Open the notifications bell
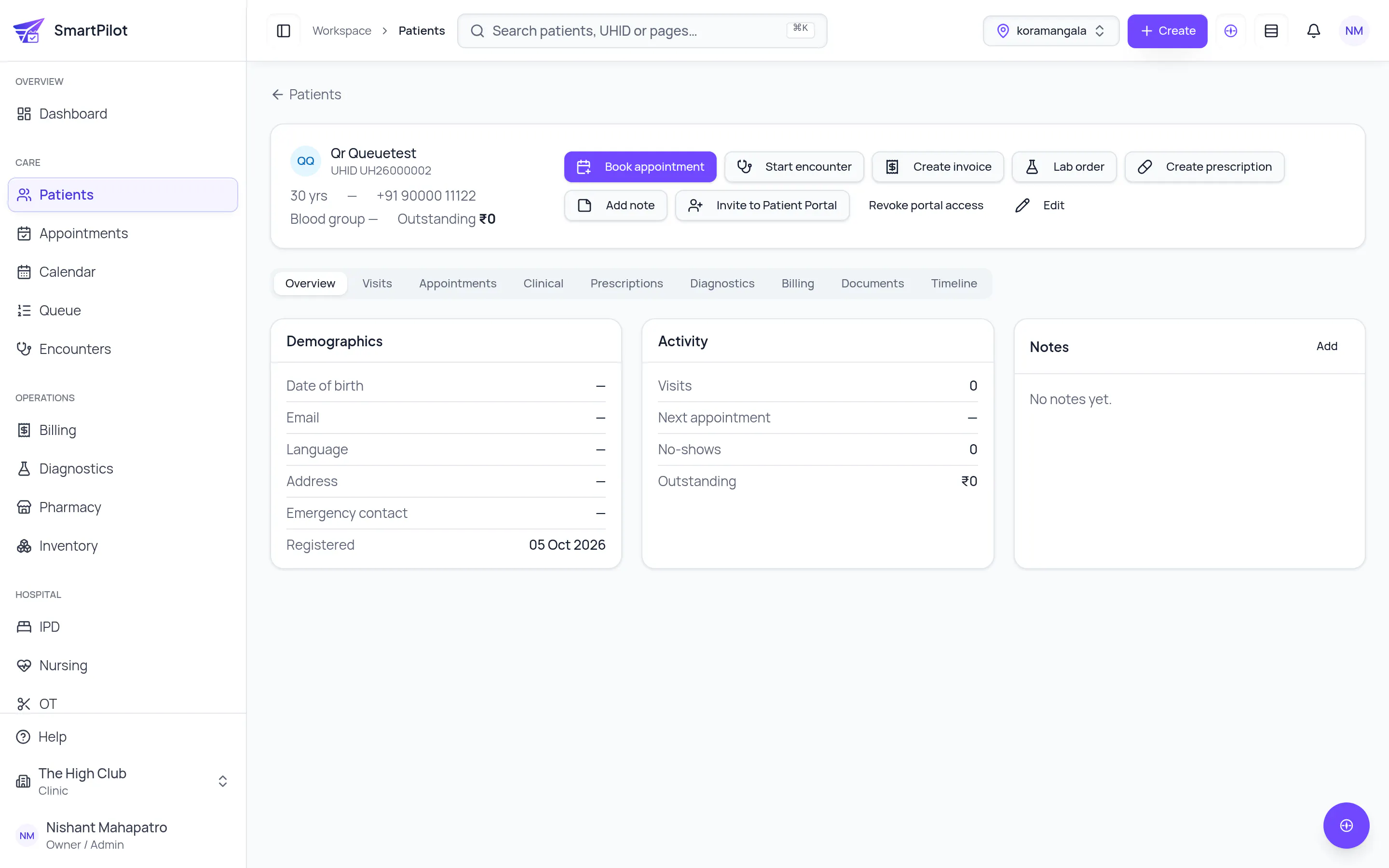 1313,31
